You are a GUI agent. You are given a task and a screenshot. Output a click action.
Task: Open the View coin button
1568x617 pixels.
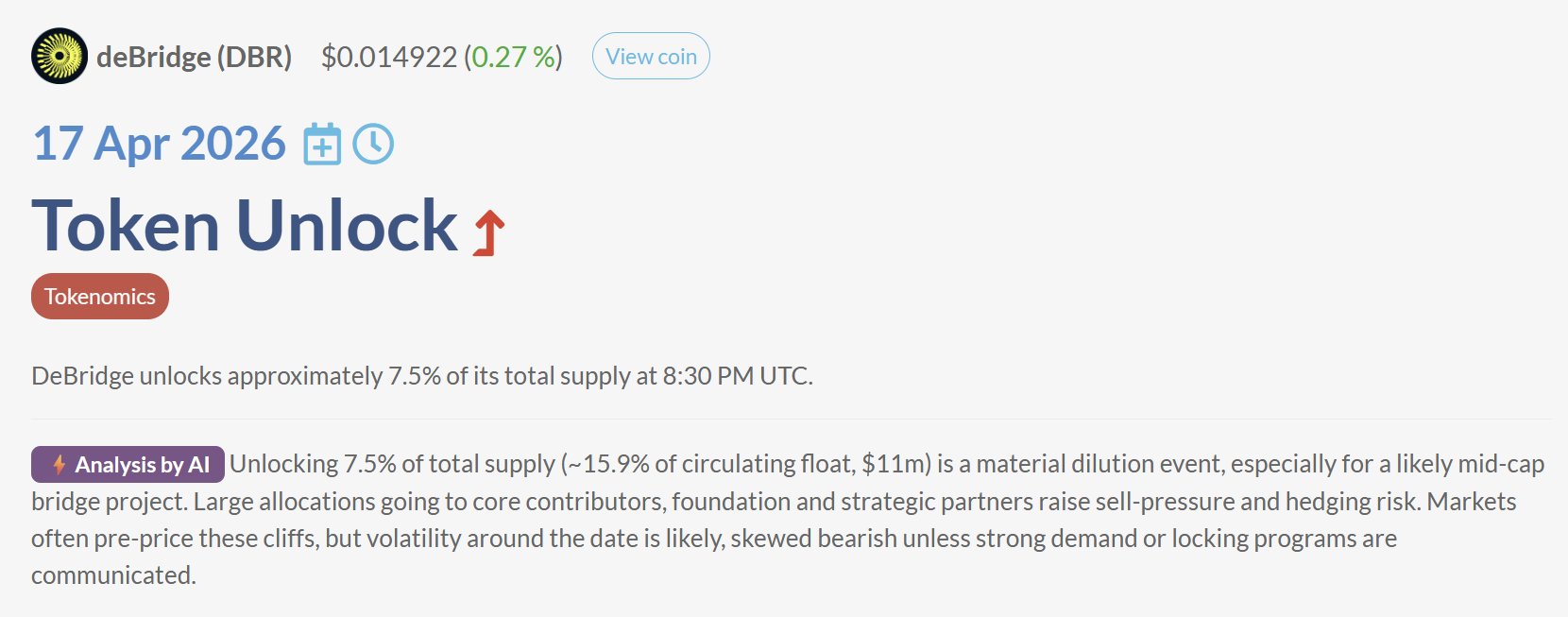pos(651,57)
